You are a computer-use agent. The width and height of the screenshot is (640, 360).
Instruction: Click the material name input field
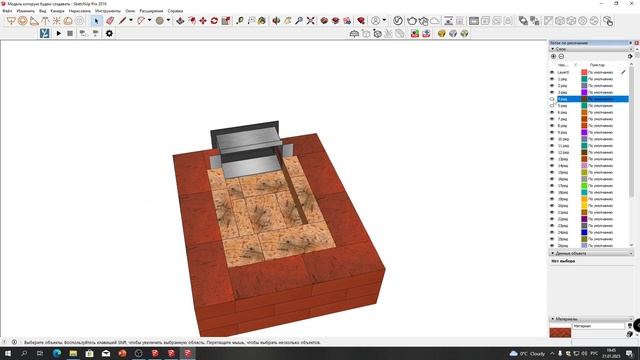(598, 326)
